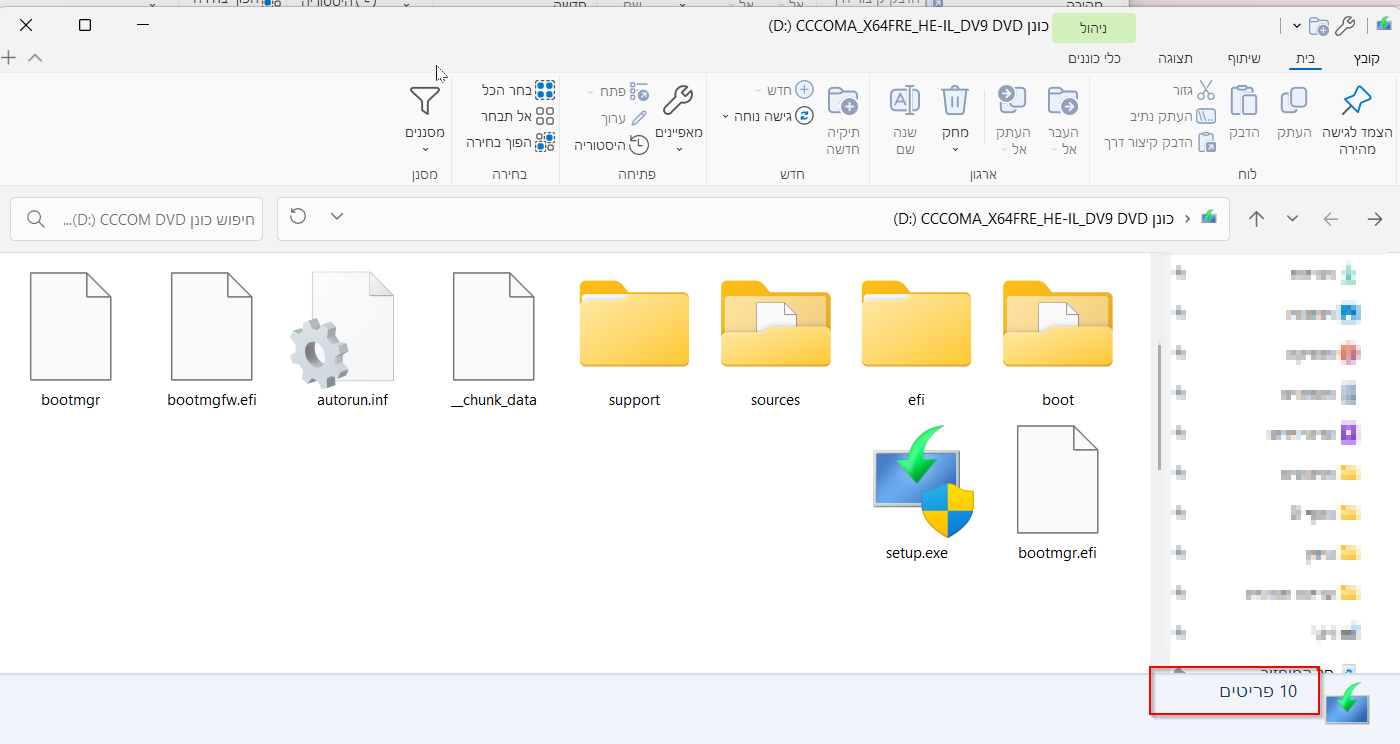Click the navigation pane scrollbar

click(x=1159, y=407)
